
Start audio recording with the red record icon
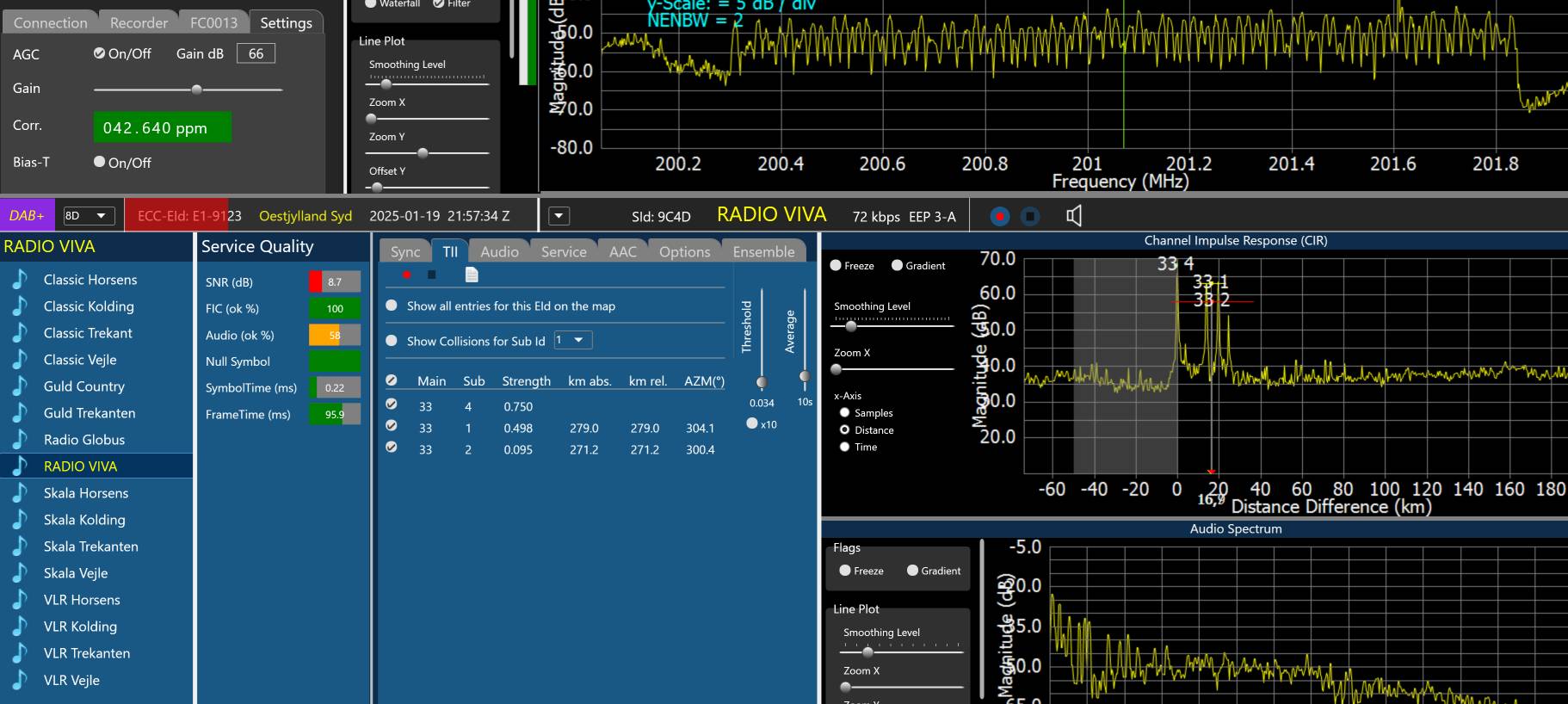pyautogui.click(x=999, y=216)
